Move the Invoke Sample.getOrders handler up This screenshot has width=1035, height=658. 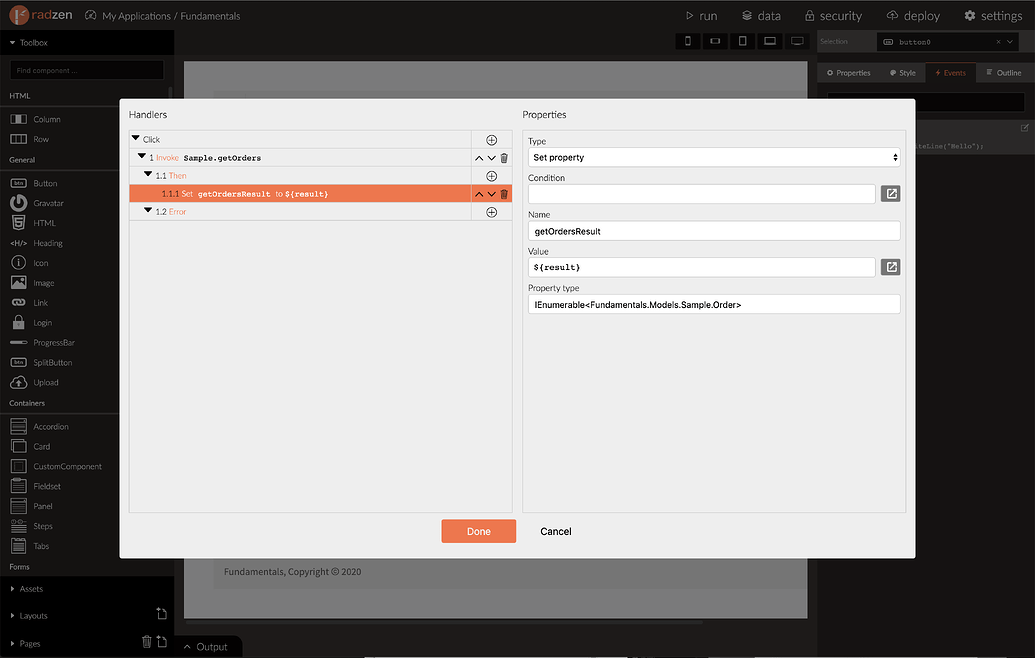click(x=479, y=158)
